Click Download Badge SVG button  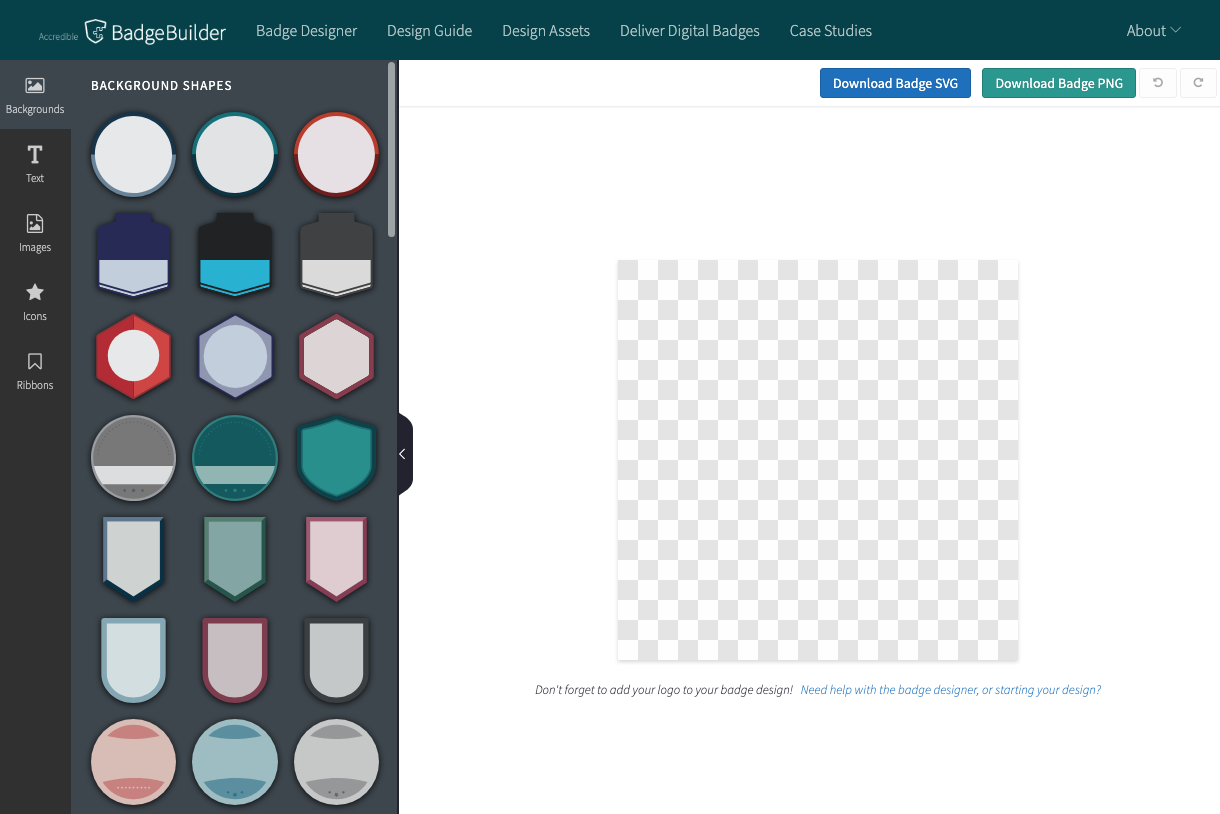pos(895,83)
